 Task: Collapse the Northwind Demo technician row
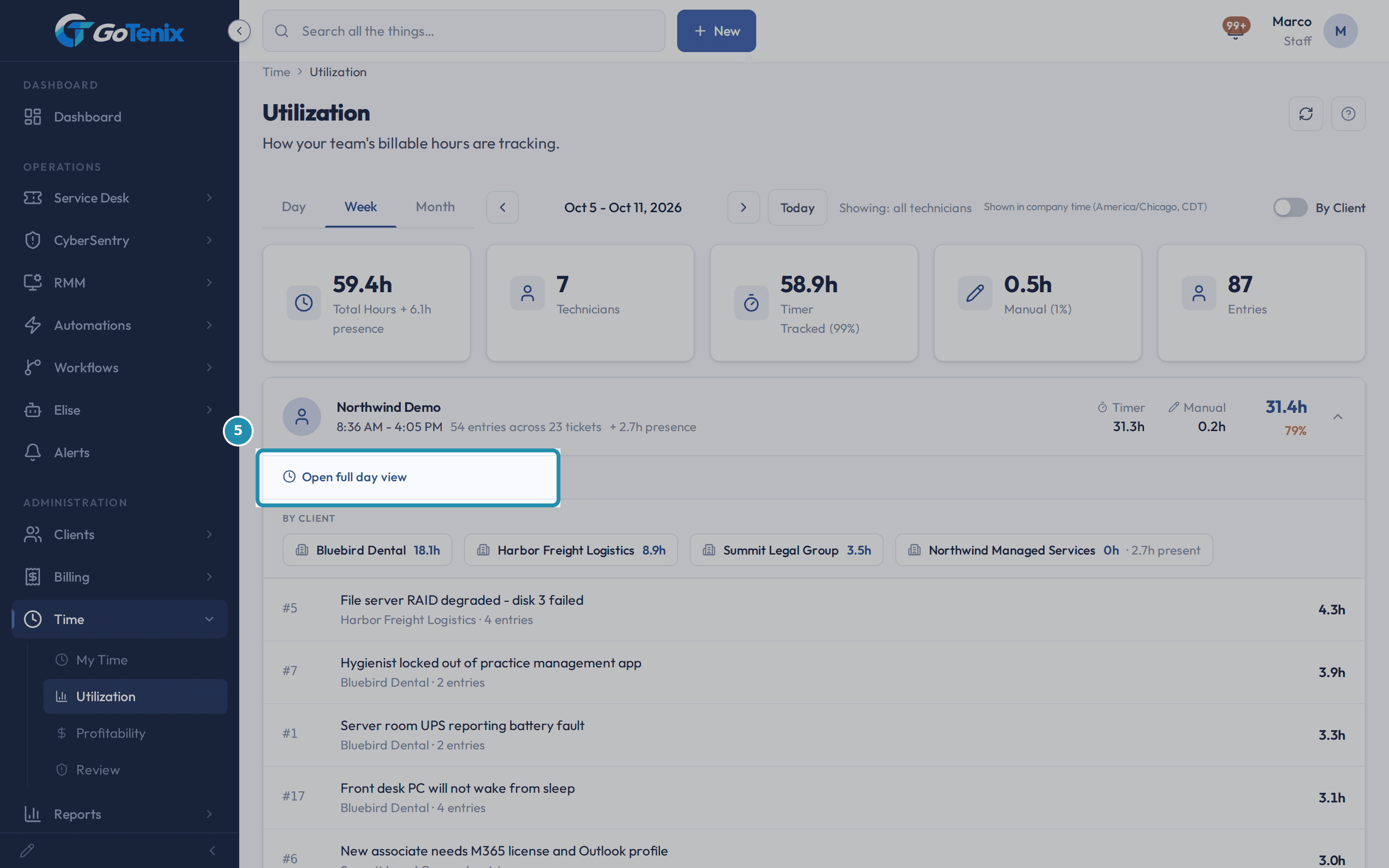click(x=1338, y=417)
